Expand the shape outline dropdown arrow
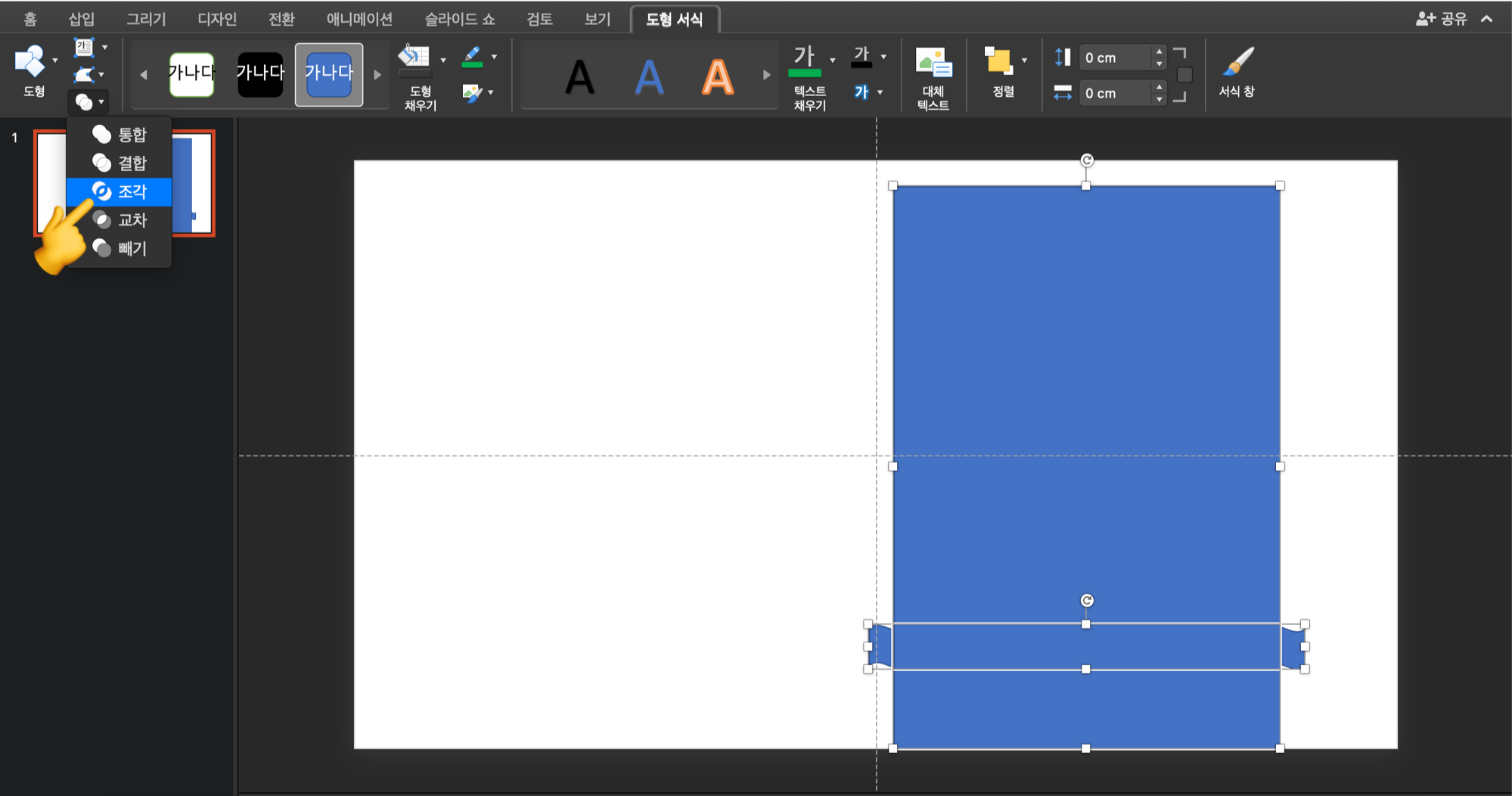1512x796 pixels. pyautogui.click(x=494, y=57)
